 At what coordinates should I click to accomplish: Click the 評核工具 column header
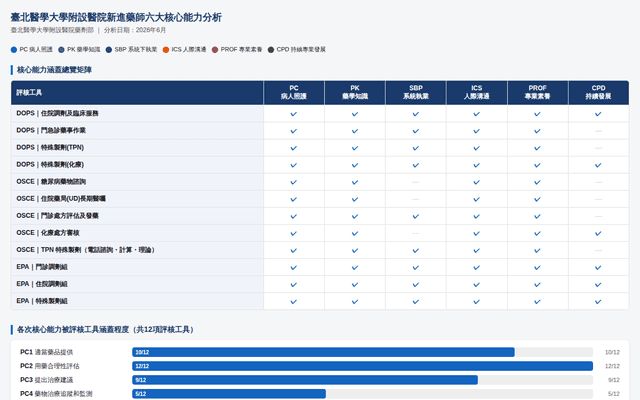click(137, 93)
